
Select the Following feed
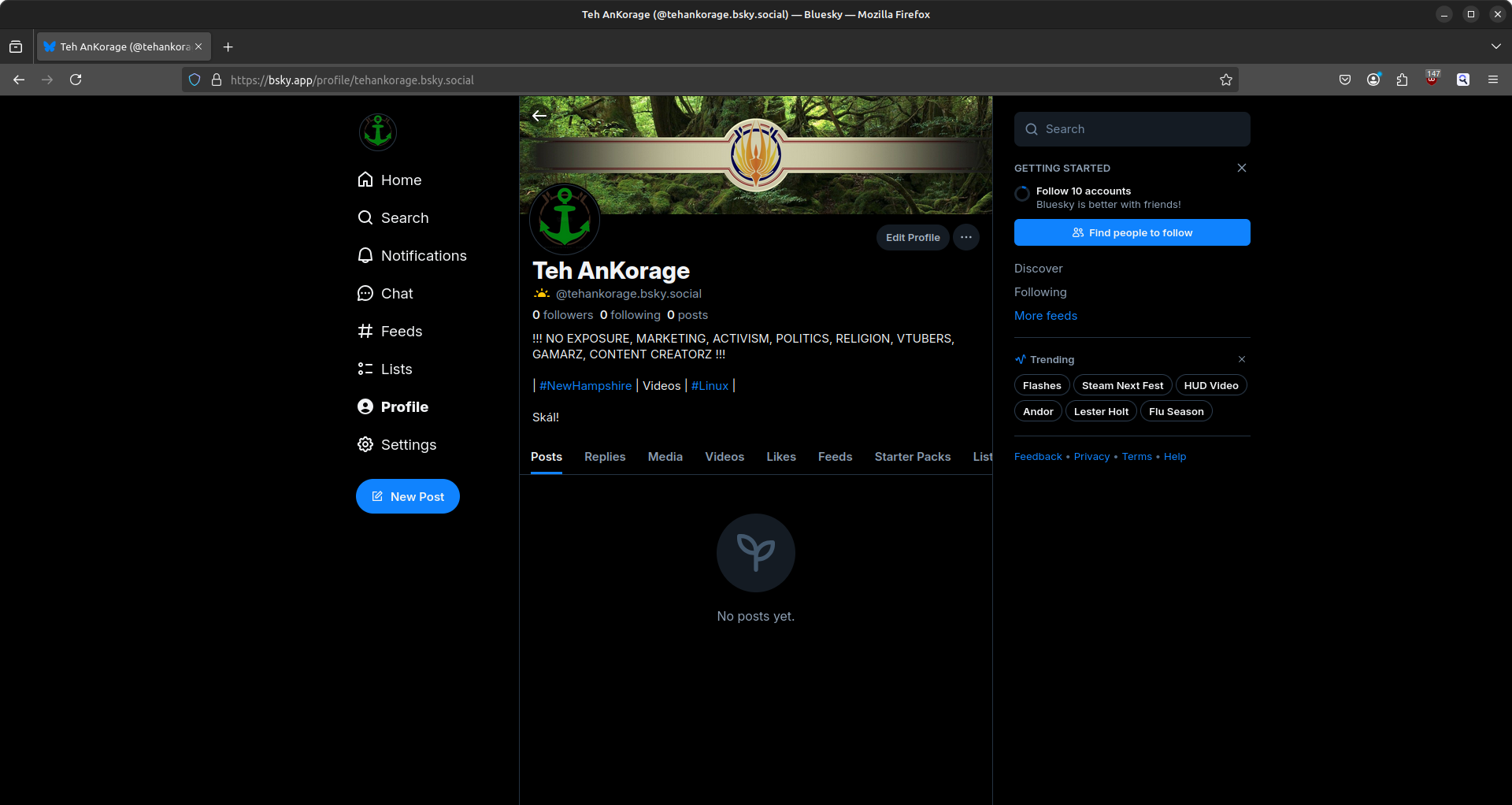[x=1040, y=292]
